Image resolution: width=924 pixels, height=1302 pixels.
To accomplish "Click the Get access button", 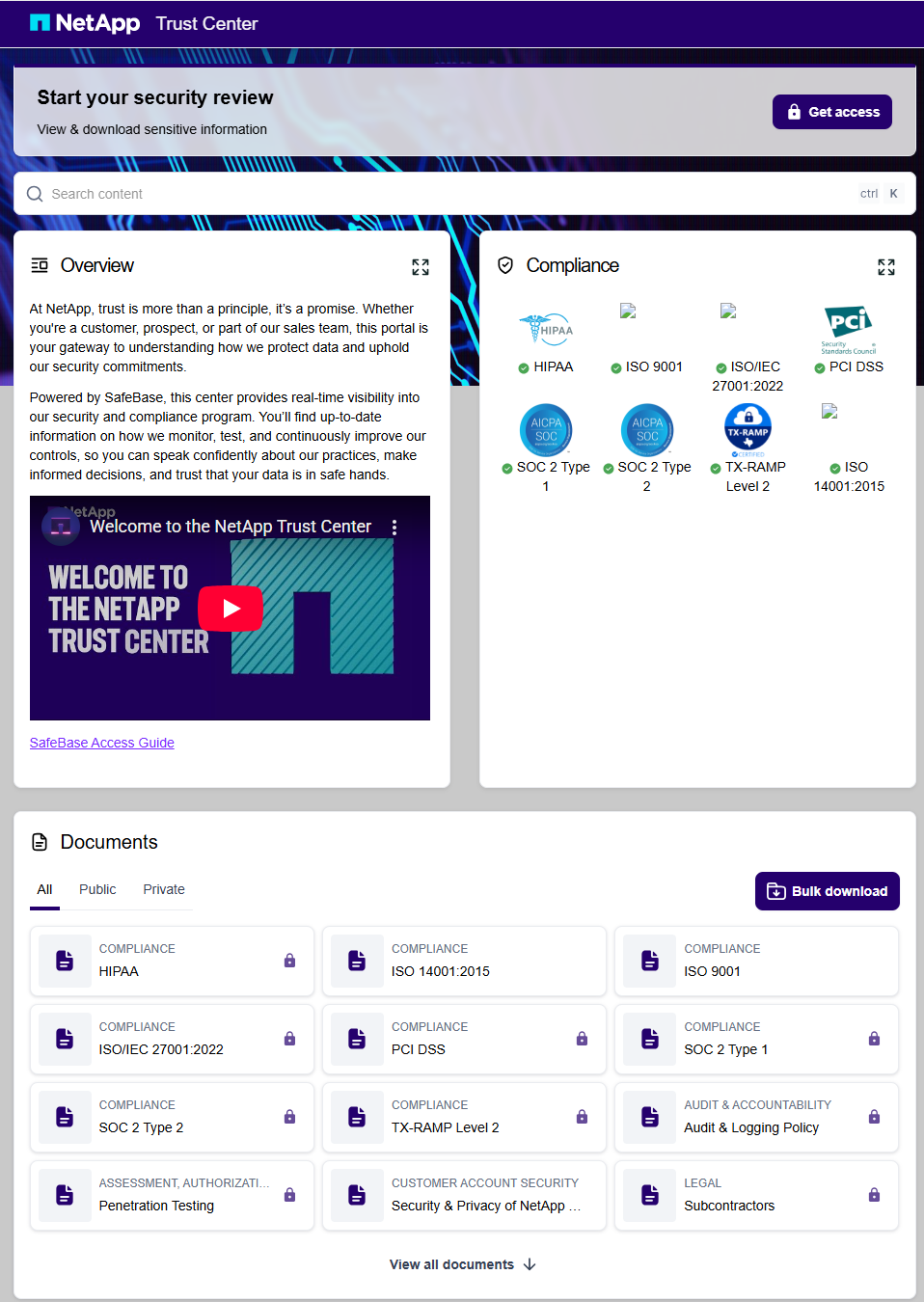I will pyautogui.click(x=831, y=112).
